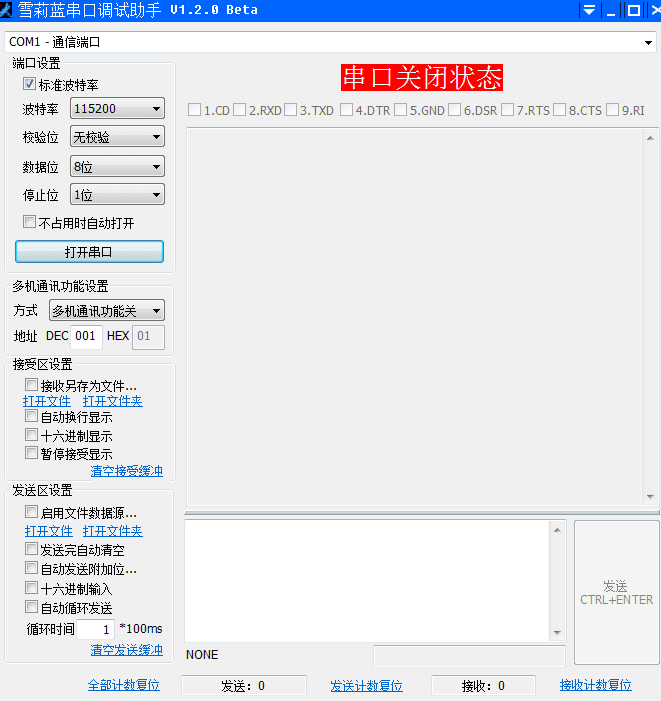The image size is (661, 701).
Task: Click the 全部计数复位 link
Action: coord(124,685)
